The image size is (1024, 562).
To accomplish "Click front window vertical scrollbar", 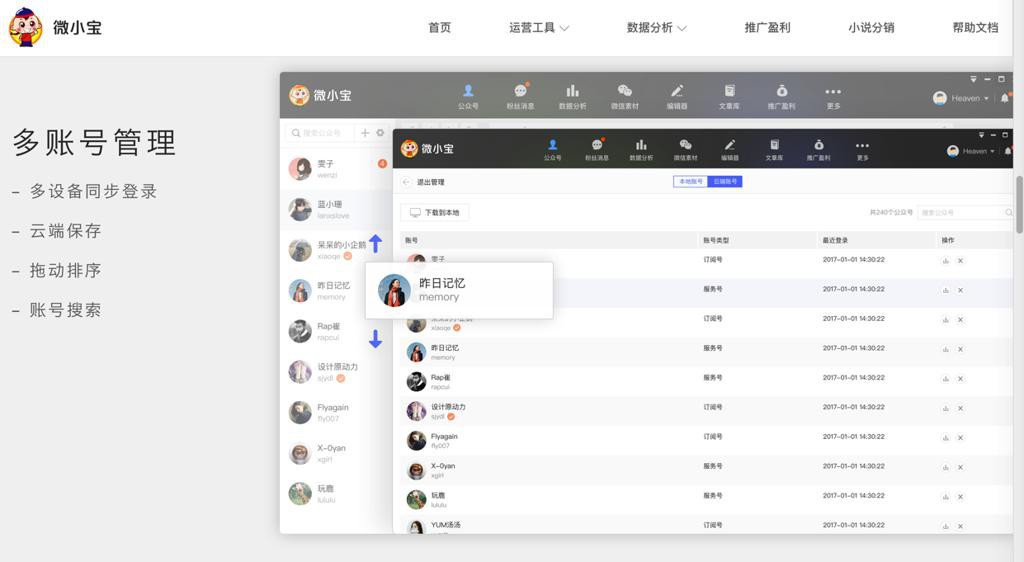I will point(1019,204).
